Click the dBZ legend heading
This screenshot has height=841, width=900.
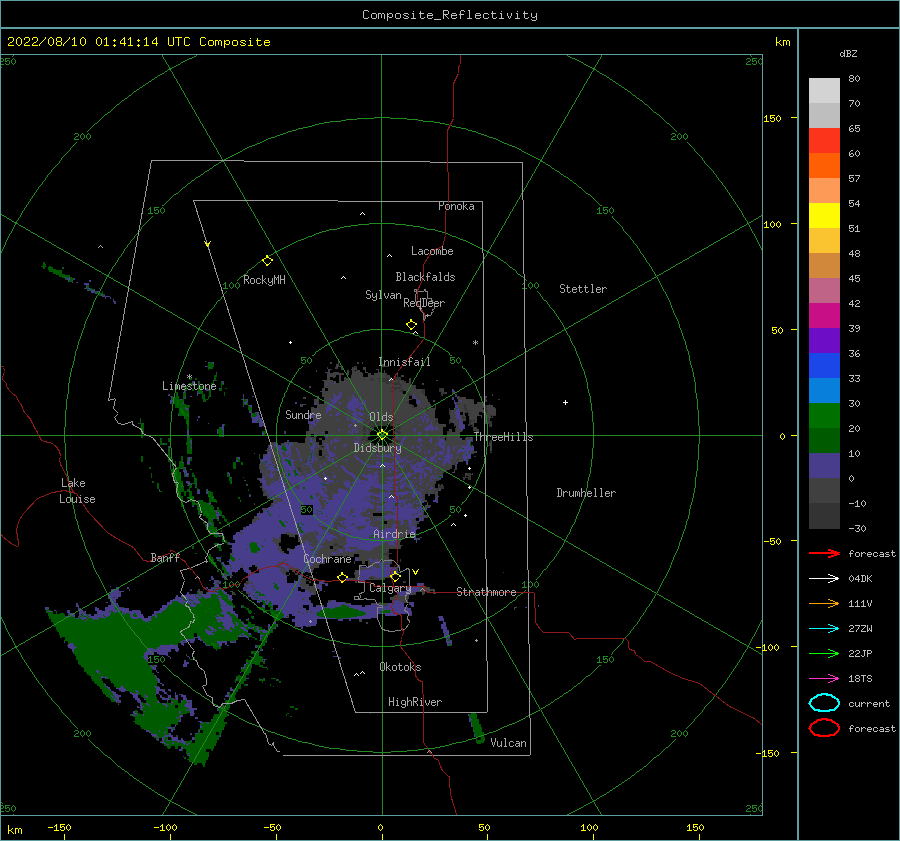[x=848, y=53]
